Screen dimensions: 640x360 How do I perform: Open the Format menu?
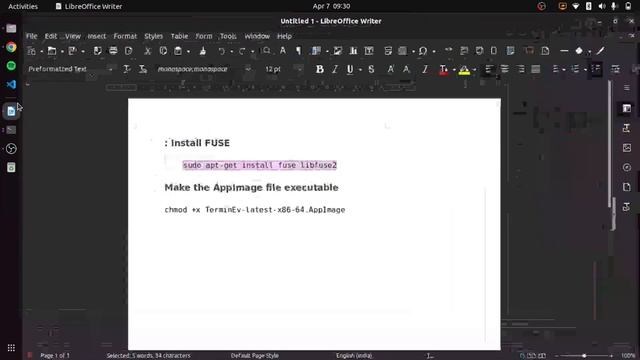click(125, 36)
